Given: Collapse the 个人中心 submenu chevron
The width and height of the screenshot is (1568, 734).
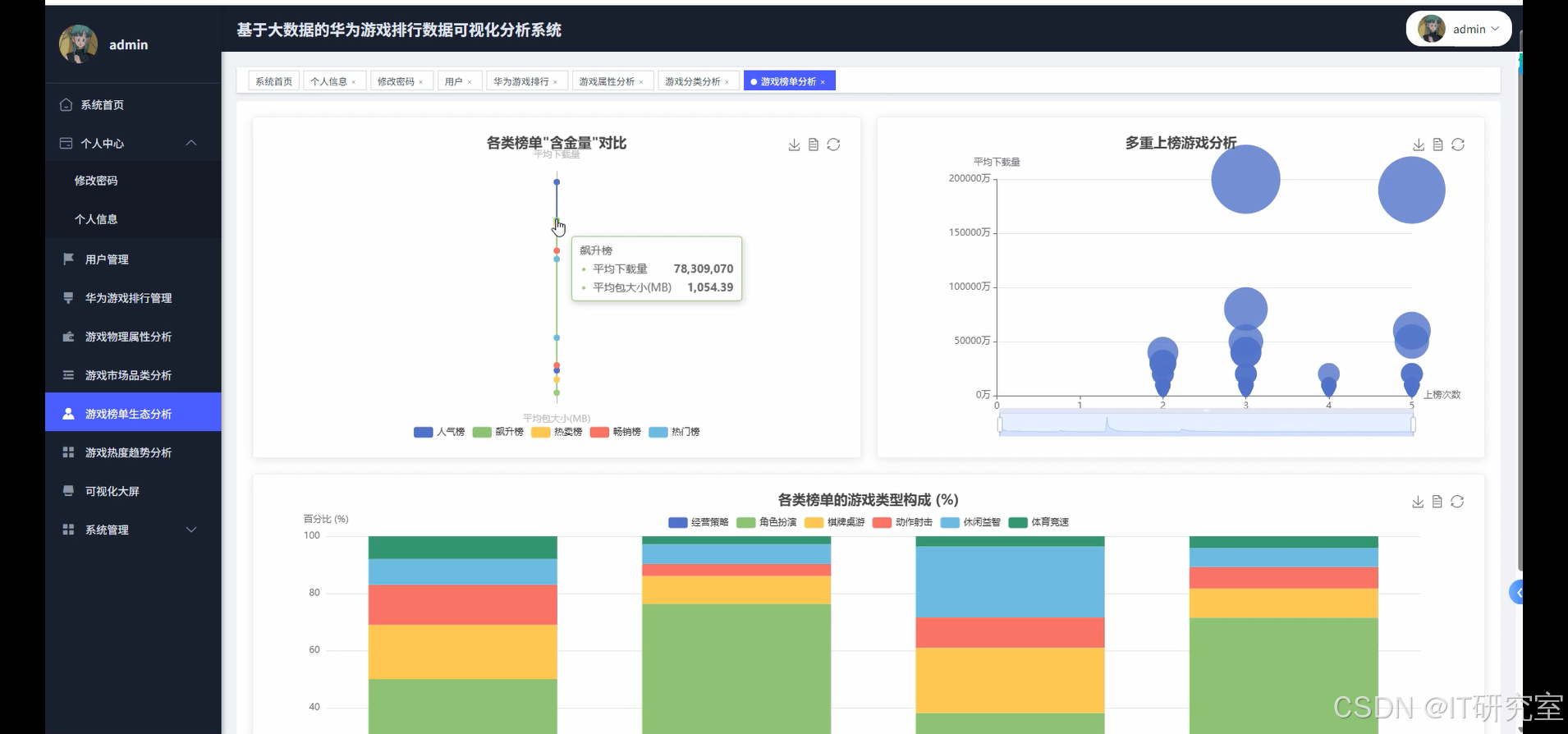Looking at the screenshot, I should pos(191,143).
